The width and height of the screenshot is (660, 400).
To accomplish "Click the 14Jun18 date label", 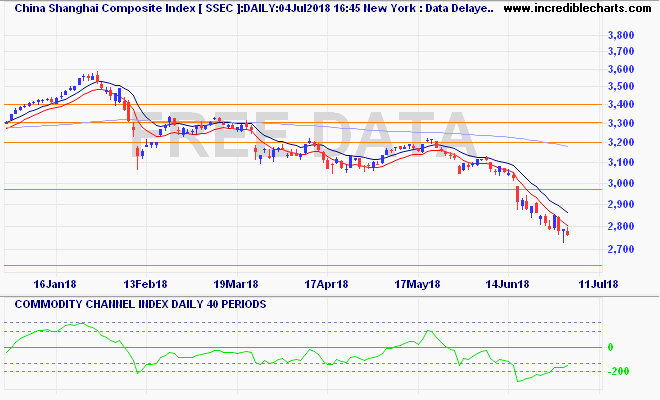I will [505, 284].
